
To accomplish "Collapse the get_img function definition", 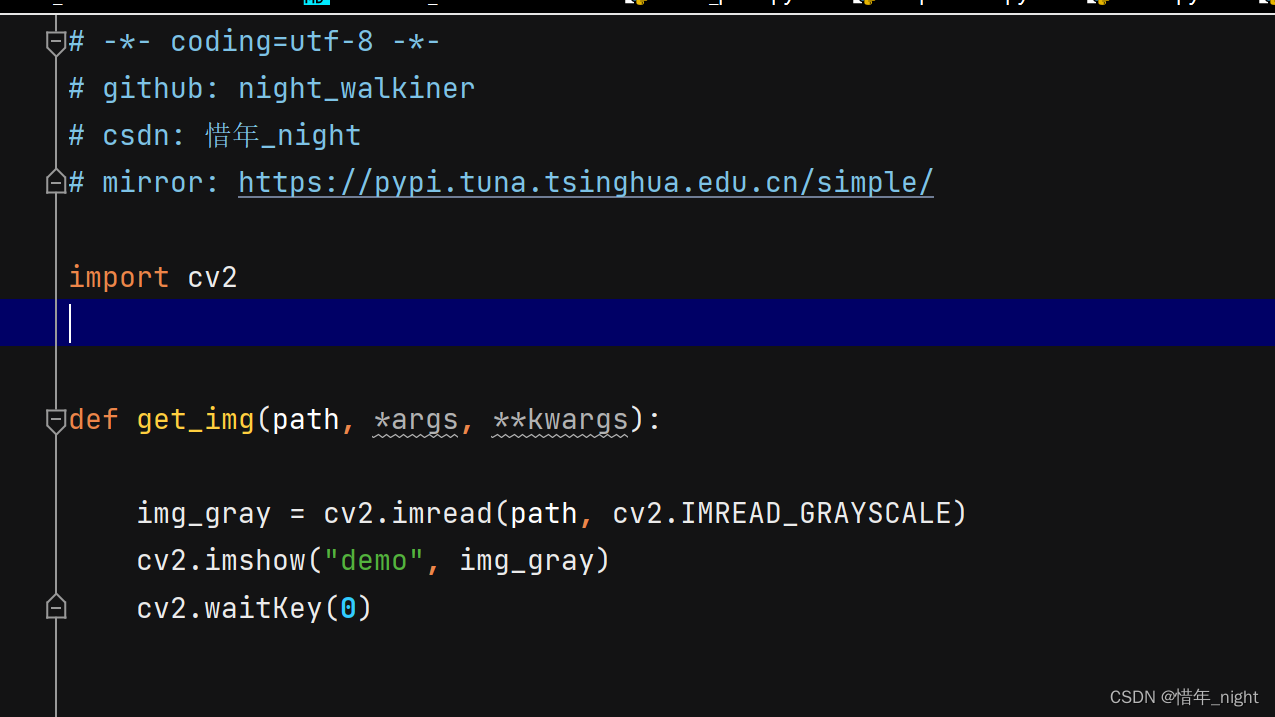I will [x=56, y=420].
